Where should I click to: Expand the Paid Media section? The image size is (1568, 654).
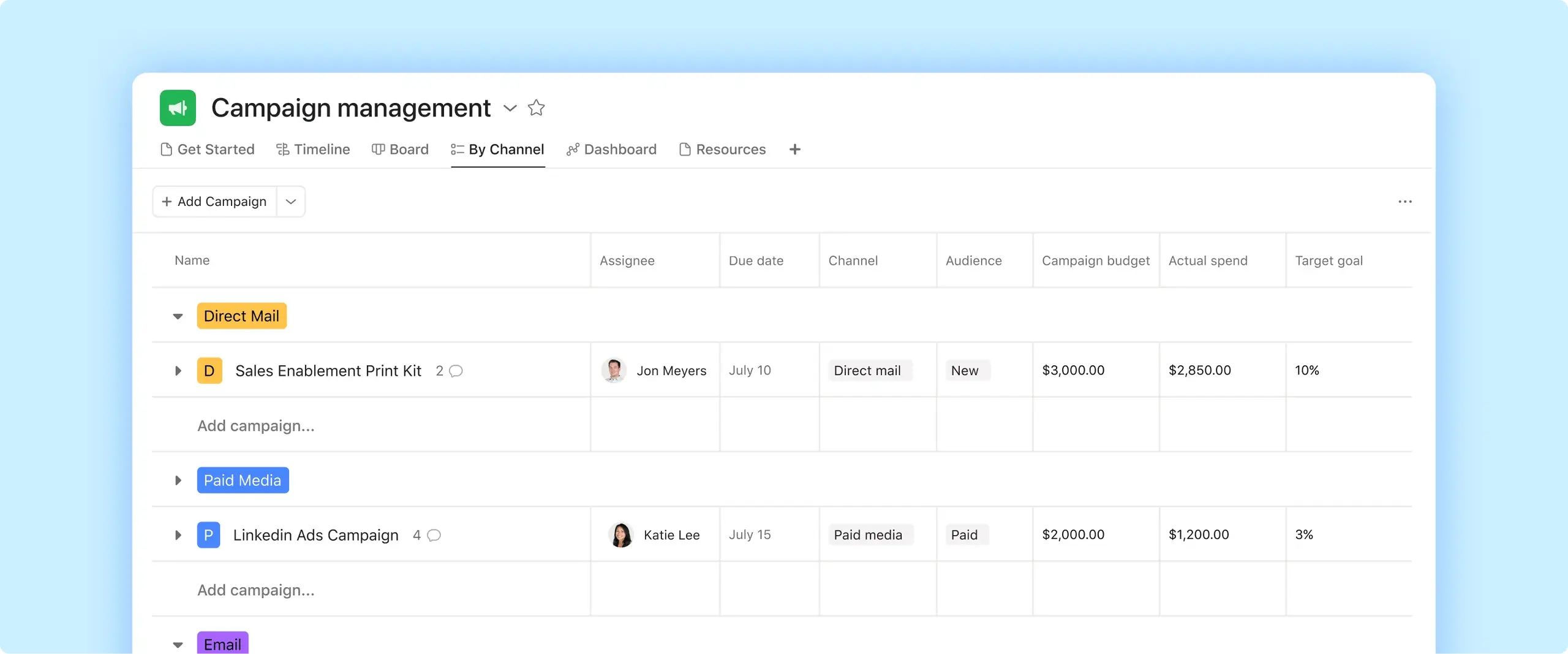pyautogui.click(x=178, y=481)
